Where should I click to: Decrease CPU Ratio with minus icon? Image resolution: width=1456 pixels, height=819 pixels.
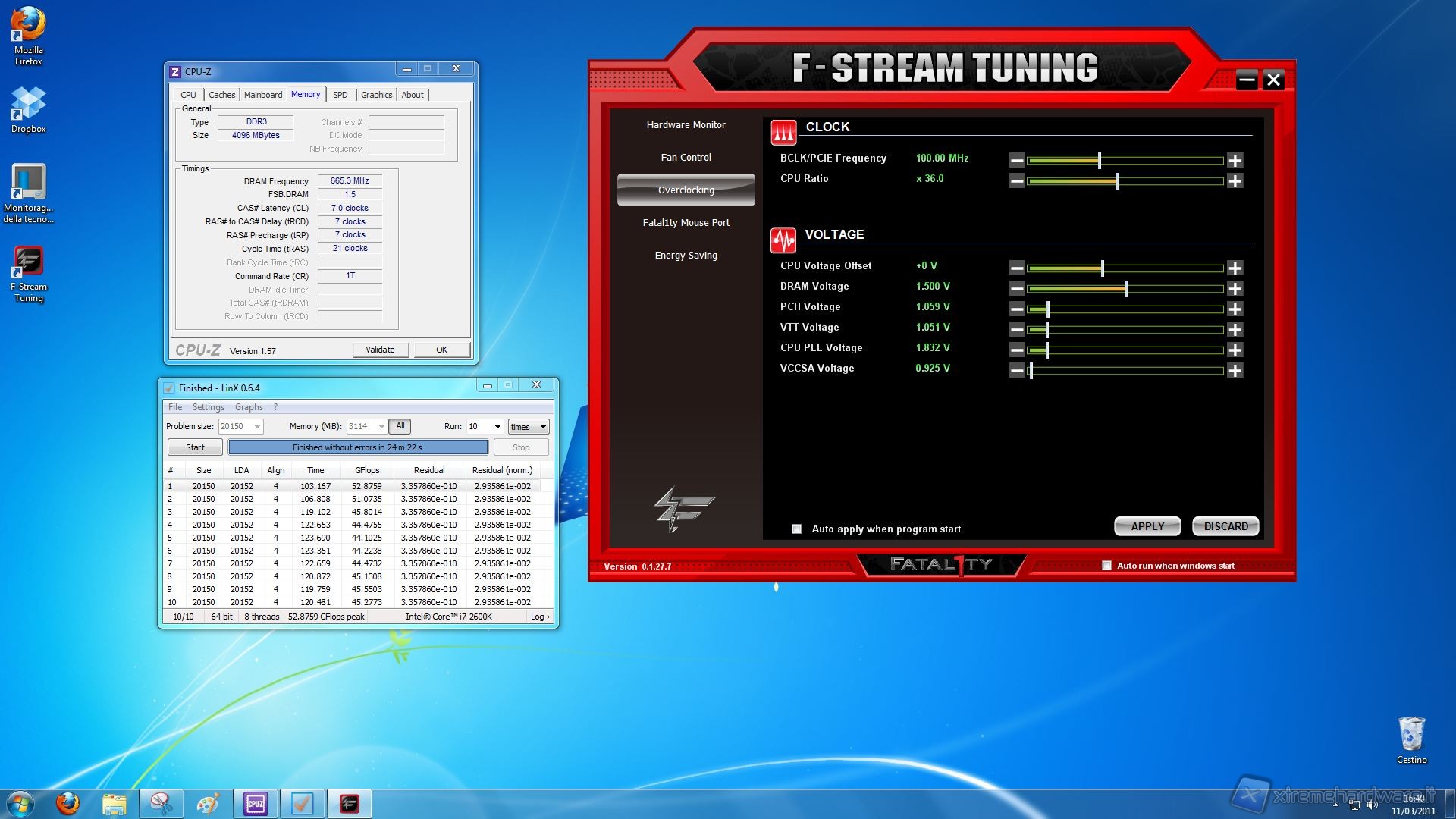click(x=1017, y=180)
